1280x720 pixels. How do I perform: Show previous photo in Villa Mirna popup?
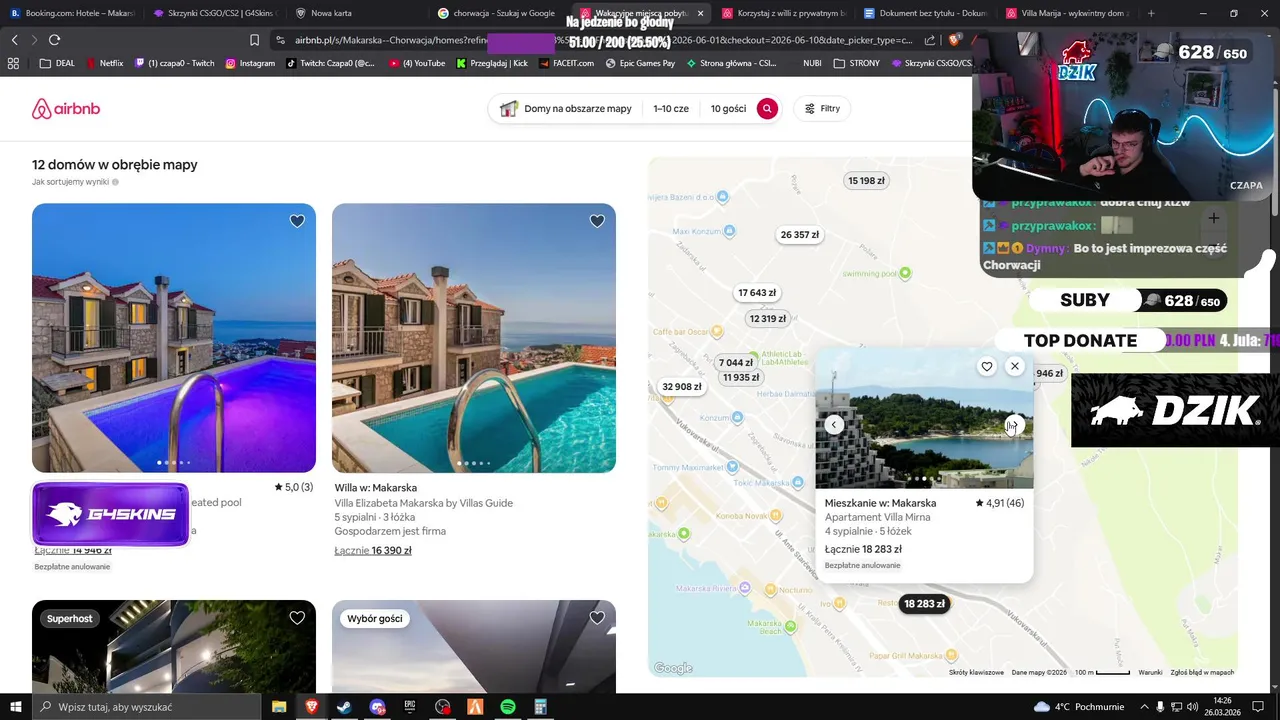(834, 425)
